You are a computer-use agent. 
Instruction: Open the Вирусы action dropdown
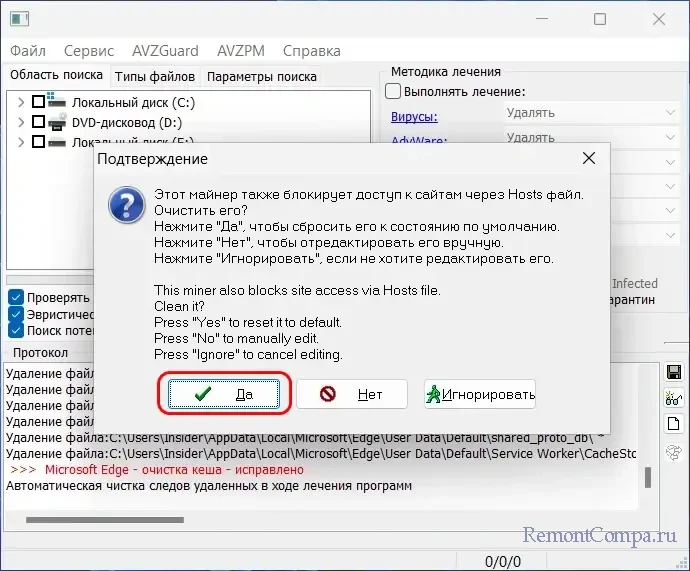tap(670, 114)
